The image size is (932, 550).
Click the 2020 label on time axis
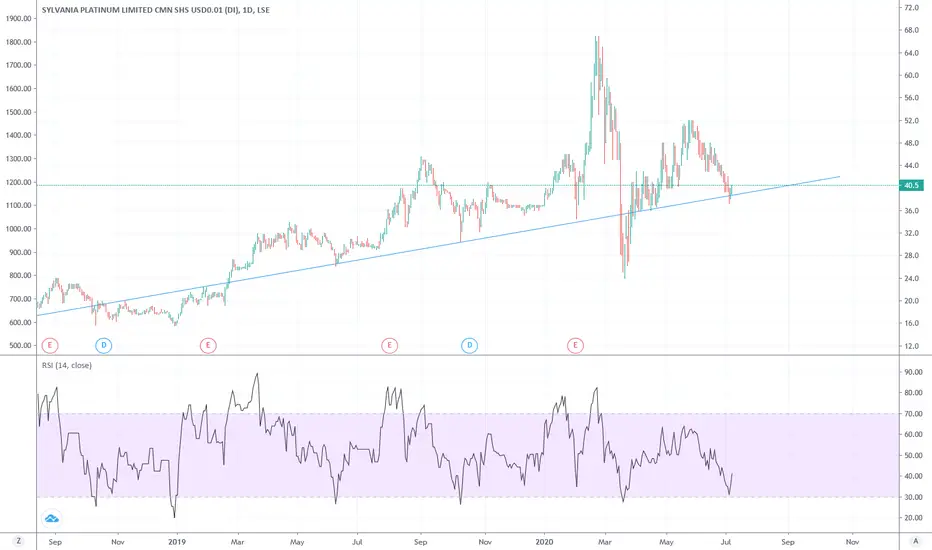(x=544, y=542)
